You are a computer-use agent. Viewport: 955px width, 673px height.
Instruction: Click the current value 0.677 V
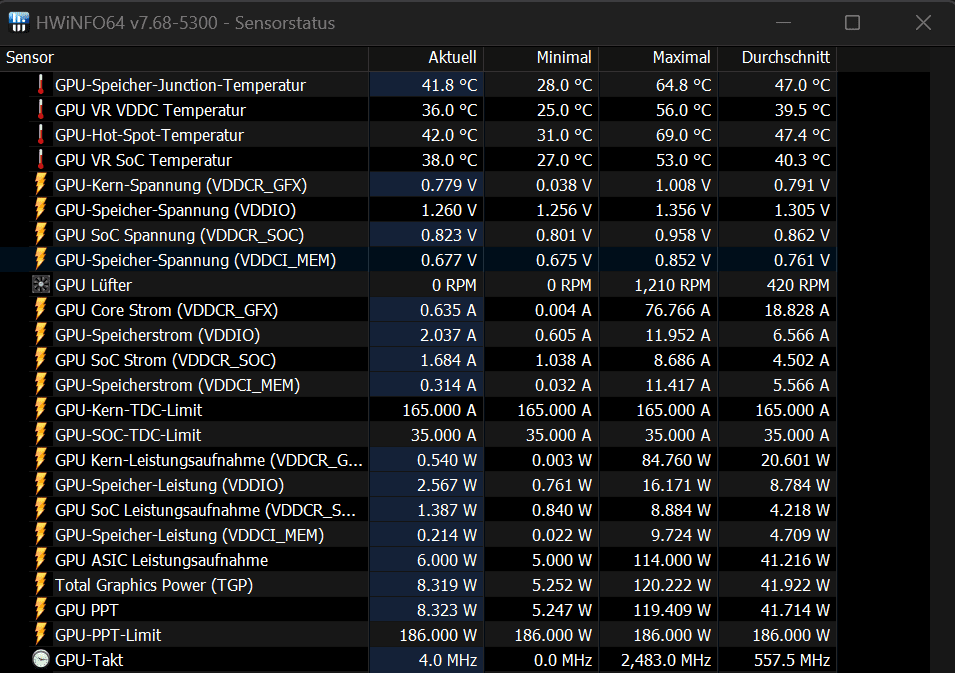[449, 260]
